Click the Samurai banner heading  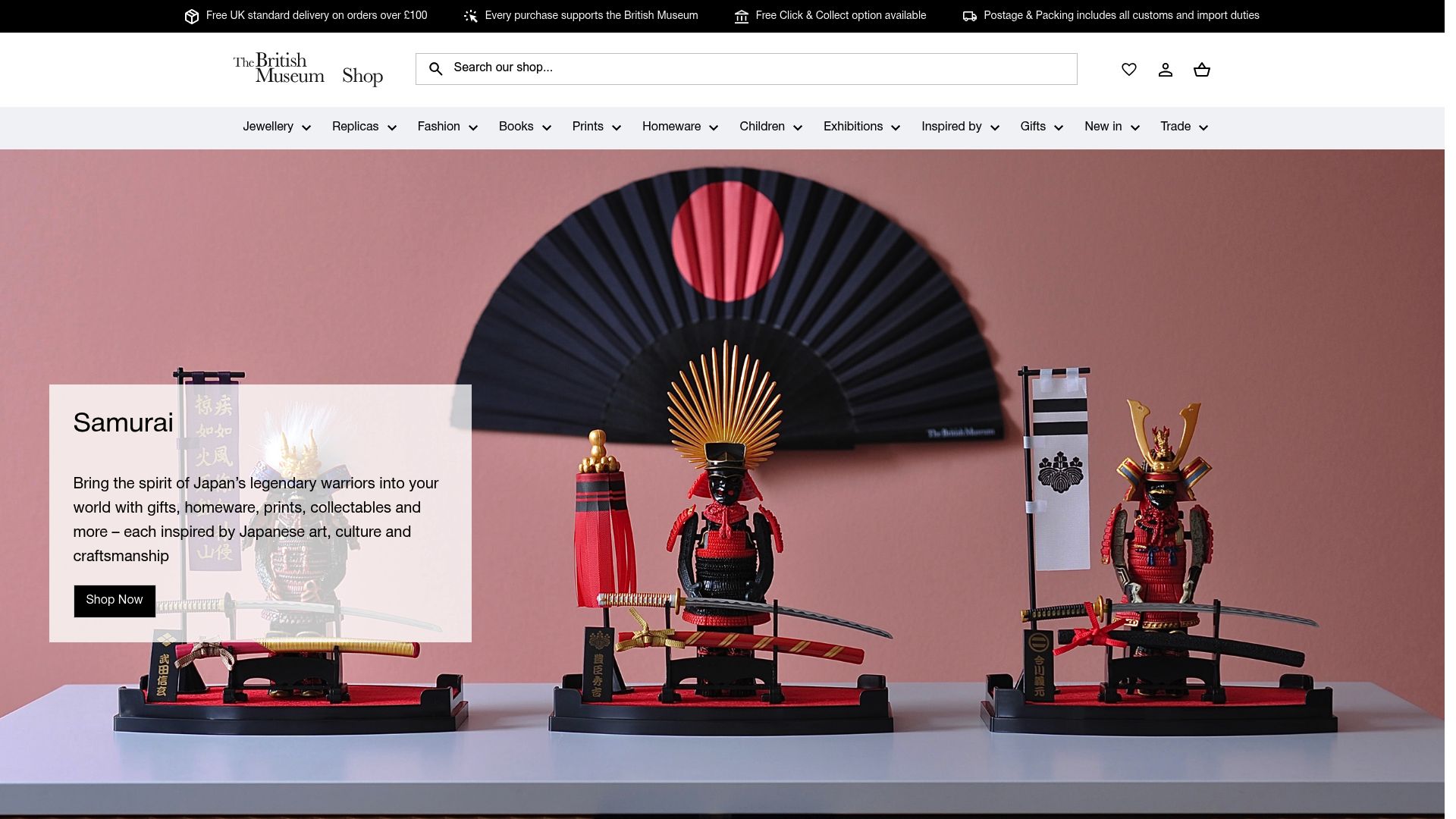pos(124,422)
